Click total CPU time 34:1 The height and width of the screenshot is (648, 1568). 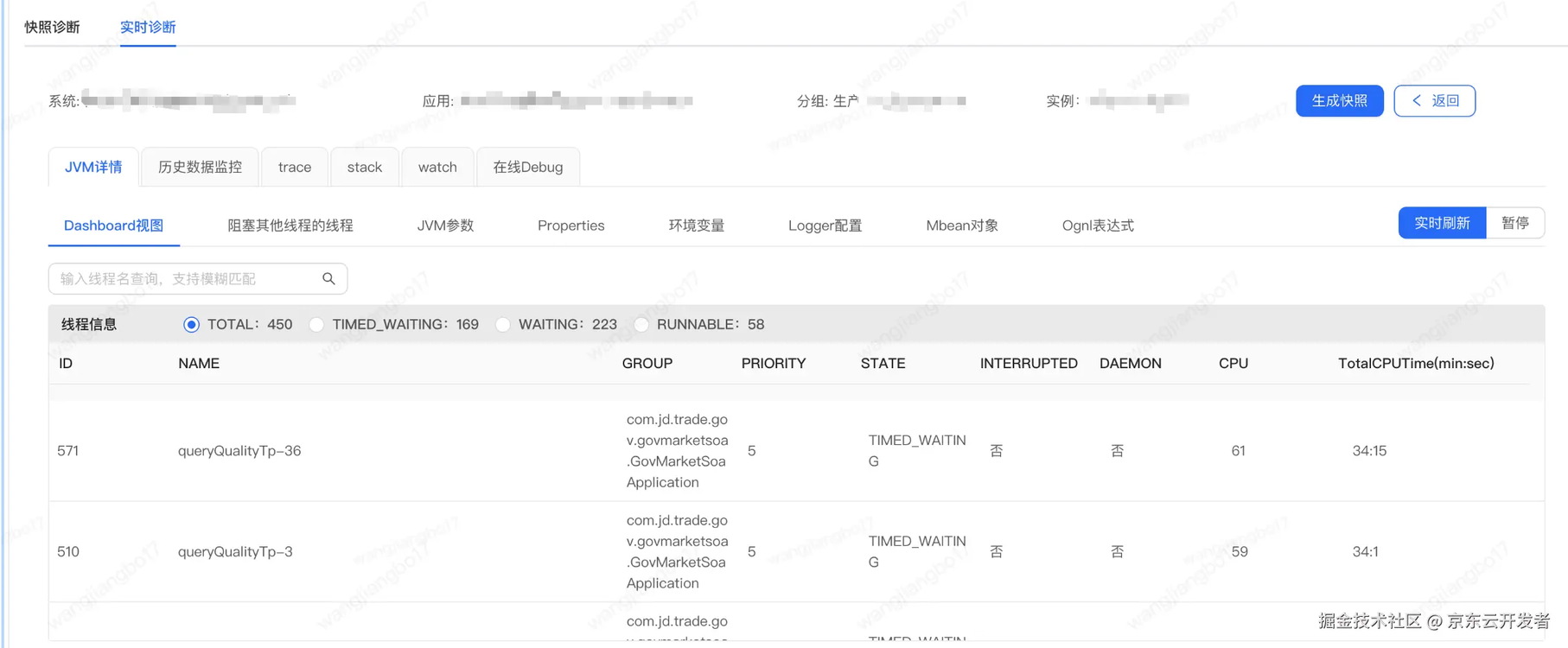[1366, 552]
